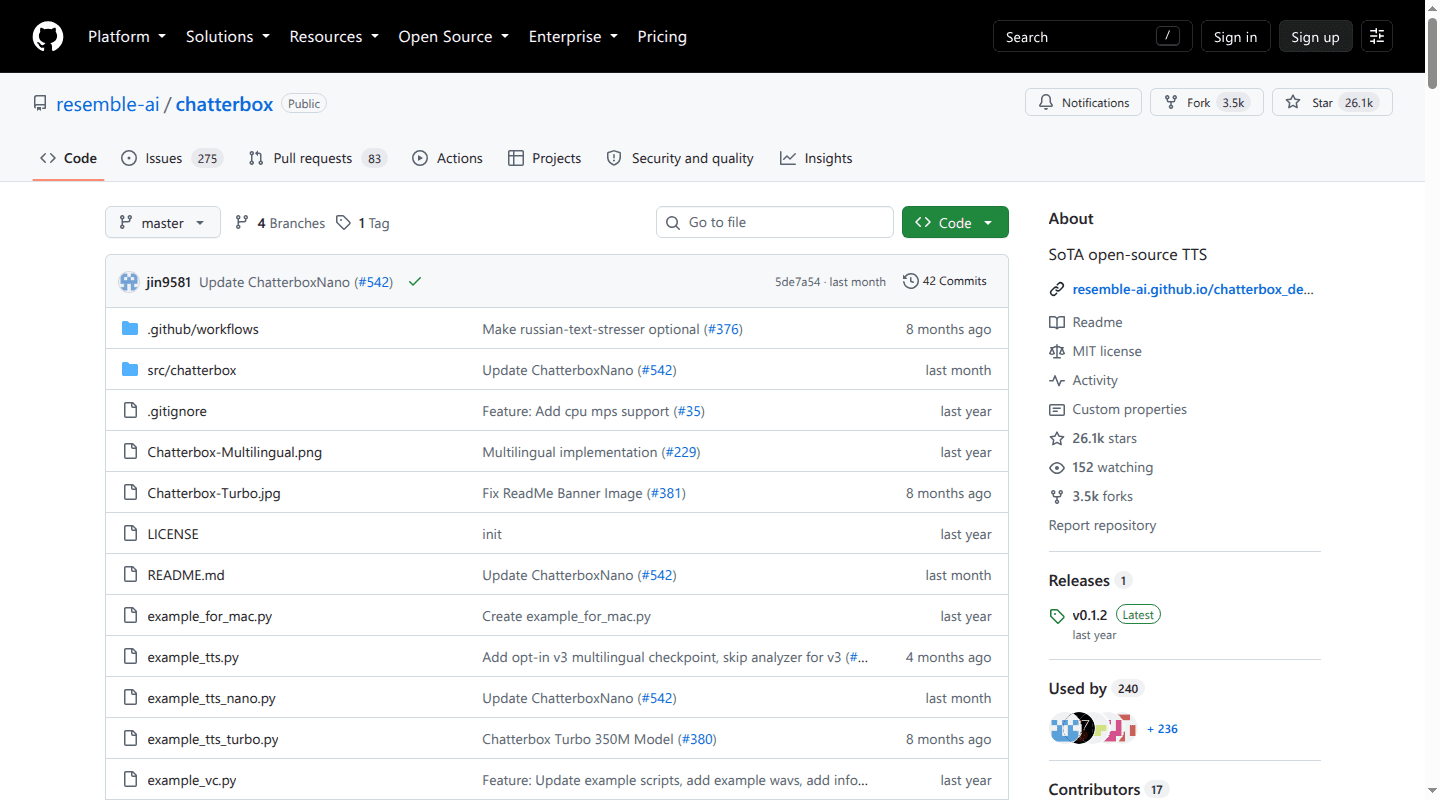Open the master branch selector
This screenshot has width=1440, height=800.
coord(163,222)
